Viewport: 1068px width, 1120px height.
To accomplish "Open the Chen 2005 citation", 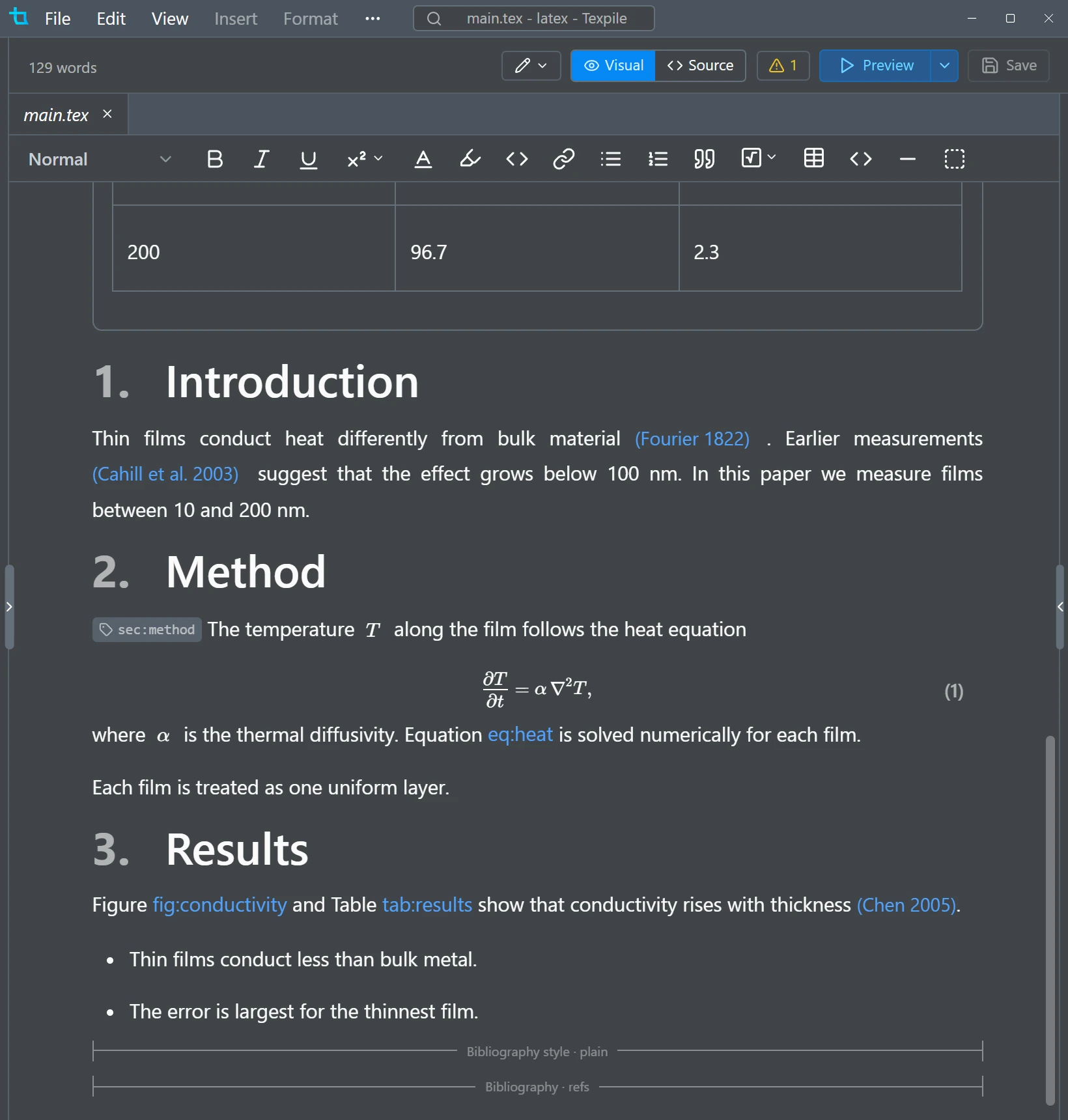I will click(x=906, y=905).
